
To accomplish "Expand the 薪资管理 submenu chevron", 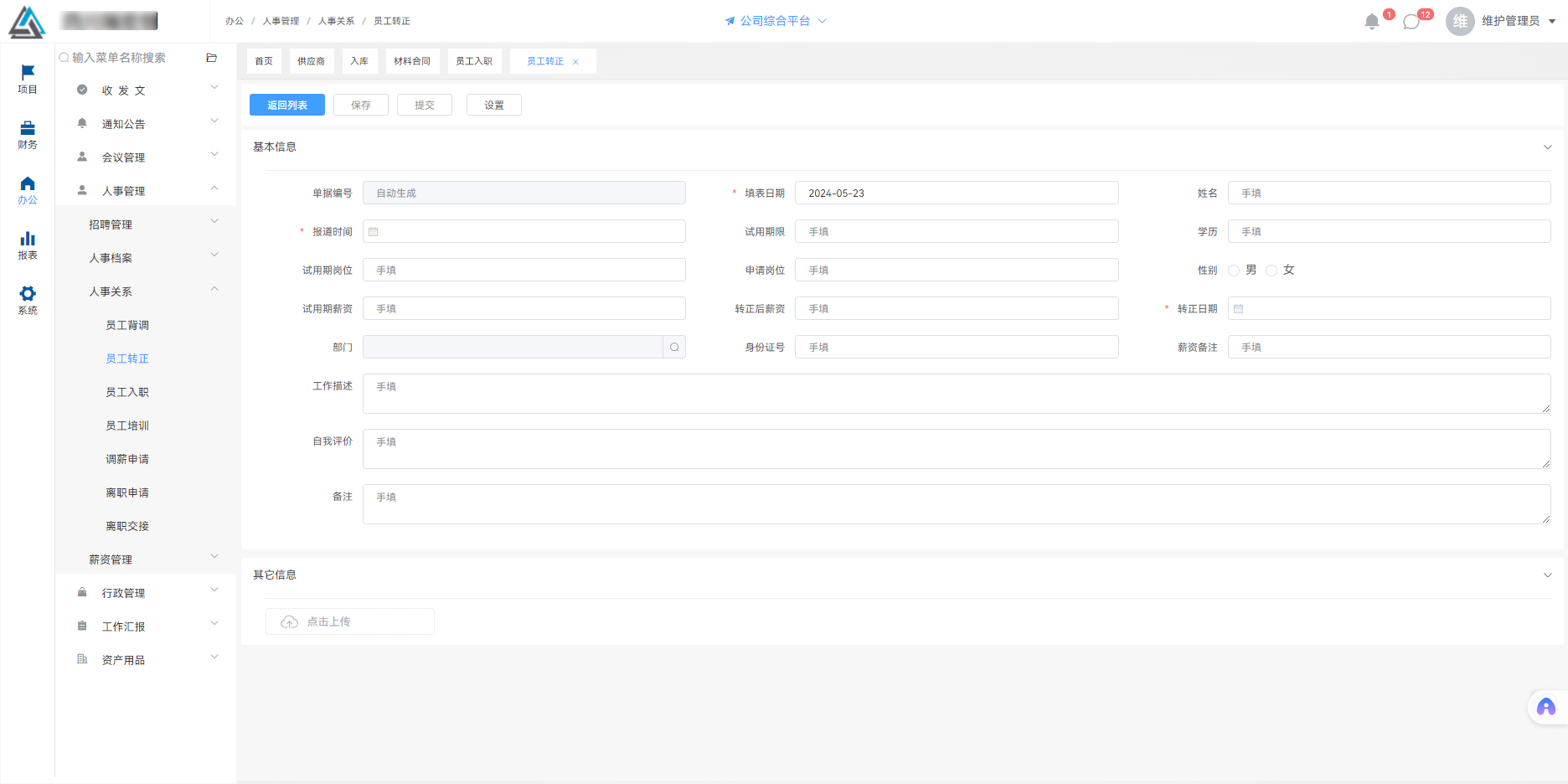I will click(214, 556).
